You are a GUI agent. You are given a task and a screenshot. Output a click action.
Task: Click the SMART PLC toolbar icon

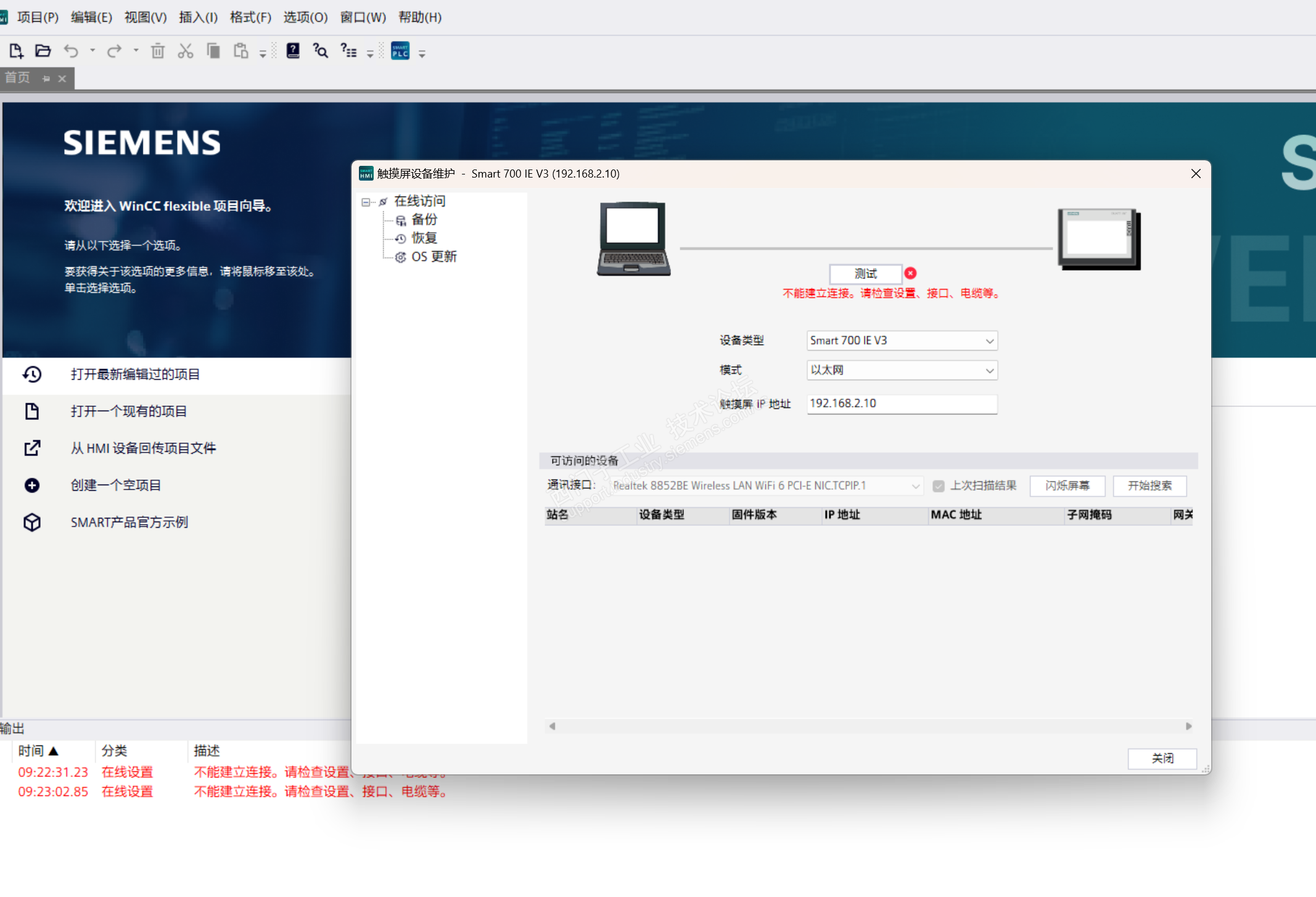point(400,51)
